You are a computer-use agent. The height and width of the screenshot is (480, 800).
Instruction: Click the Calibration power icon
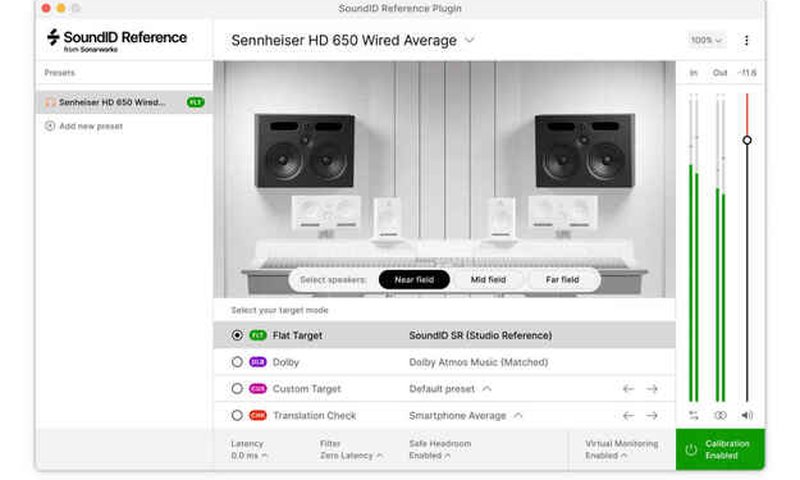click(691, 450)
